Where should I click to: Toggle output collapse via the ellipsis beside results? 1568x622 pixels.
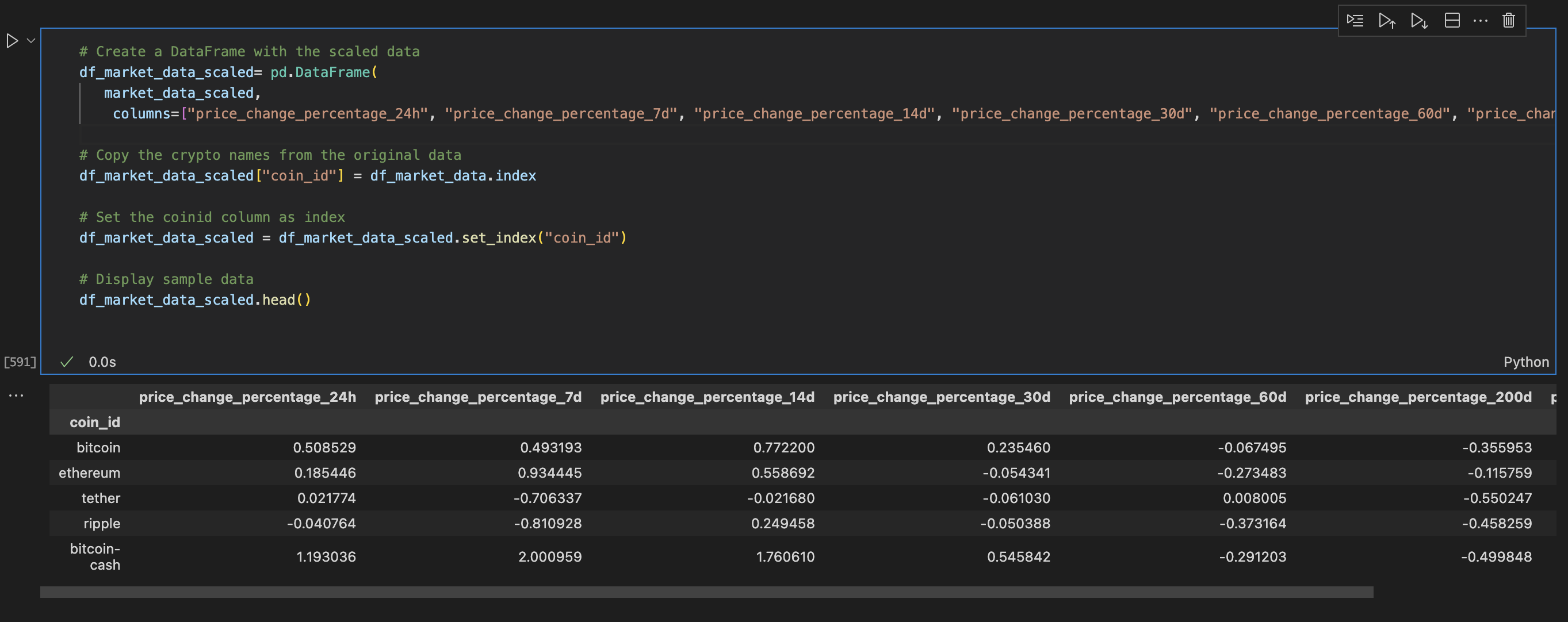tap(16, 395)
